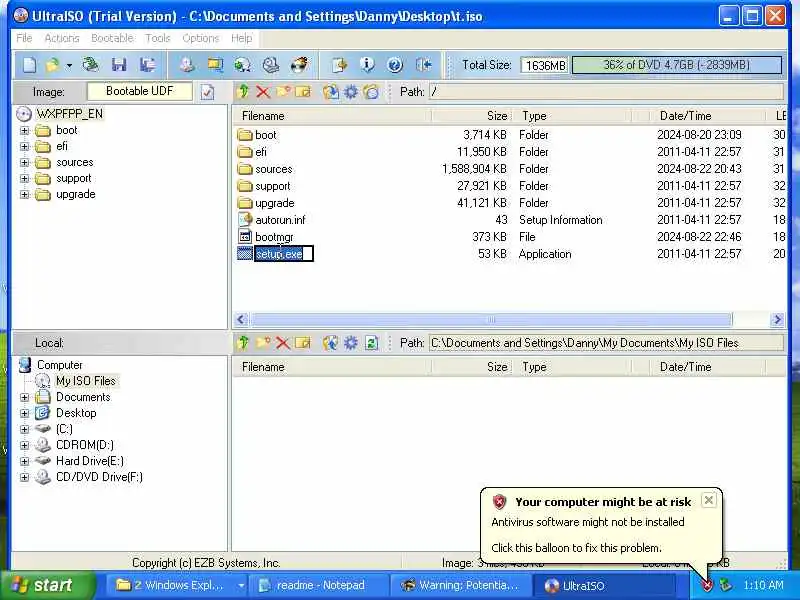This screenshot has height=600, width=800.
Task: Click the Rename icon in image pane toolbar
Action: coord(303,92)
